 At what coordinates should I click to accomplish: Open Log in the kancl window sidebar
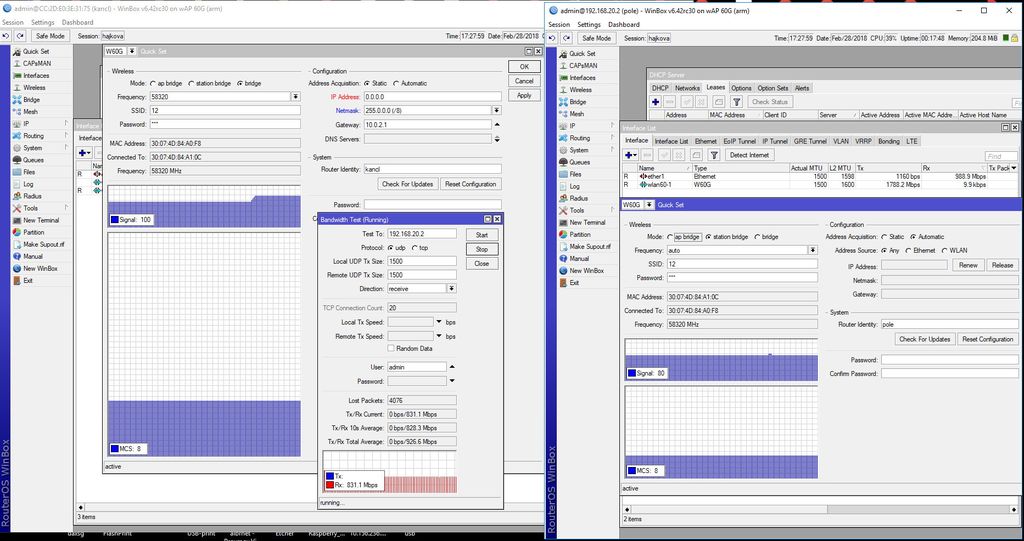(28, 184)
